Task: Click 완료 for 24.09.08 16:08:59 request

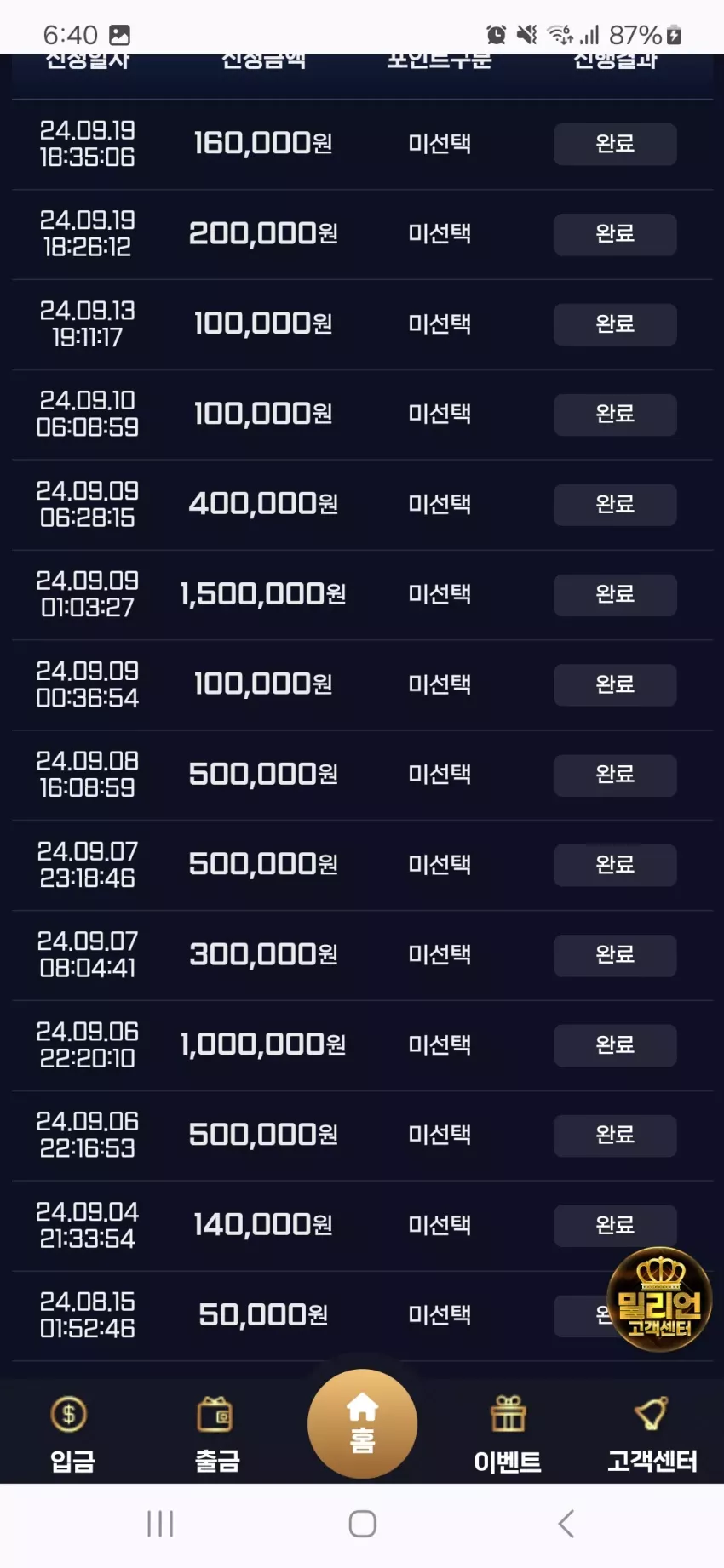Action: [615, 775]
